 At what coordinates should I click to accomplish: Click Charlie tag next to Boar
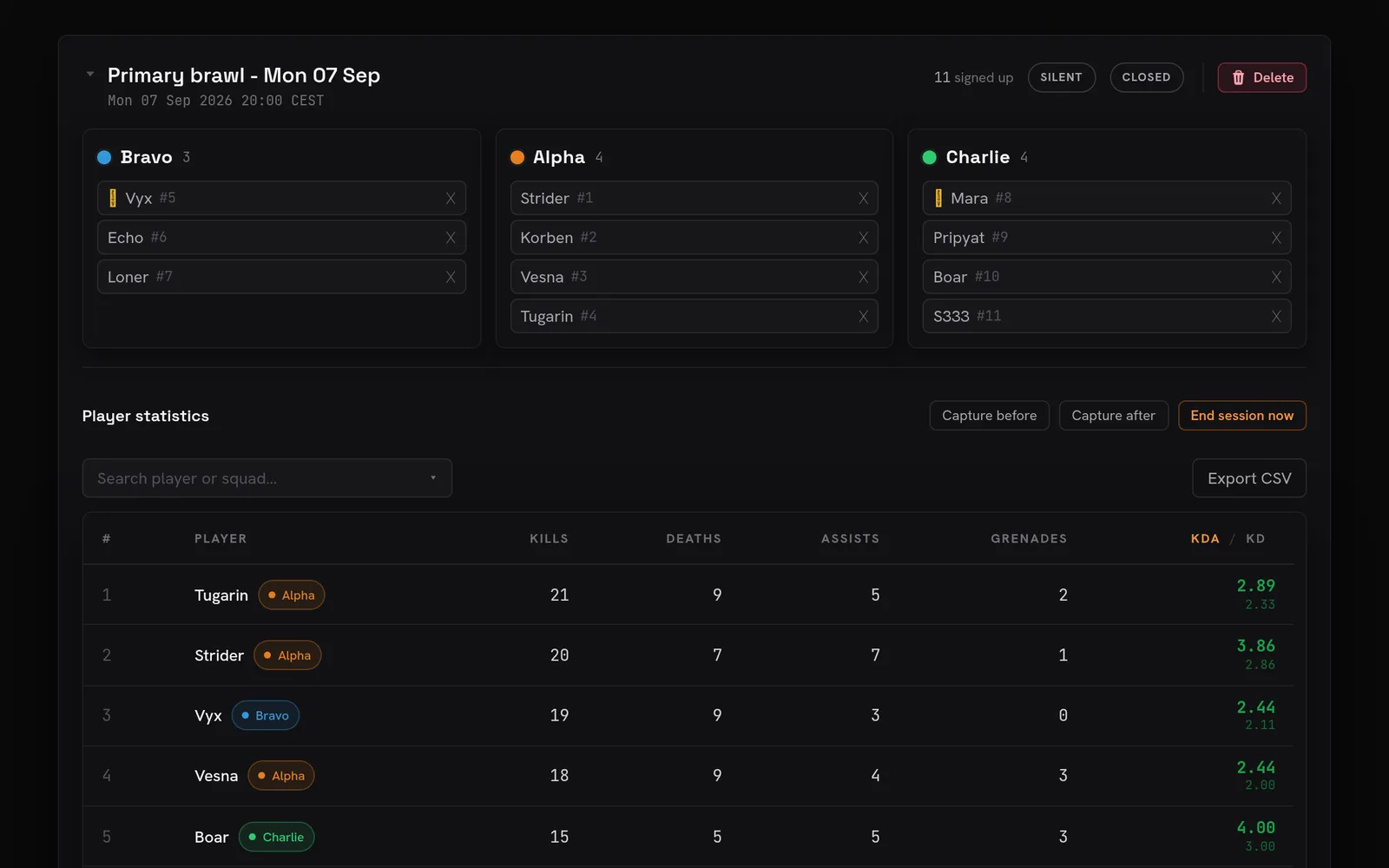click(277, 837)
